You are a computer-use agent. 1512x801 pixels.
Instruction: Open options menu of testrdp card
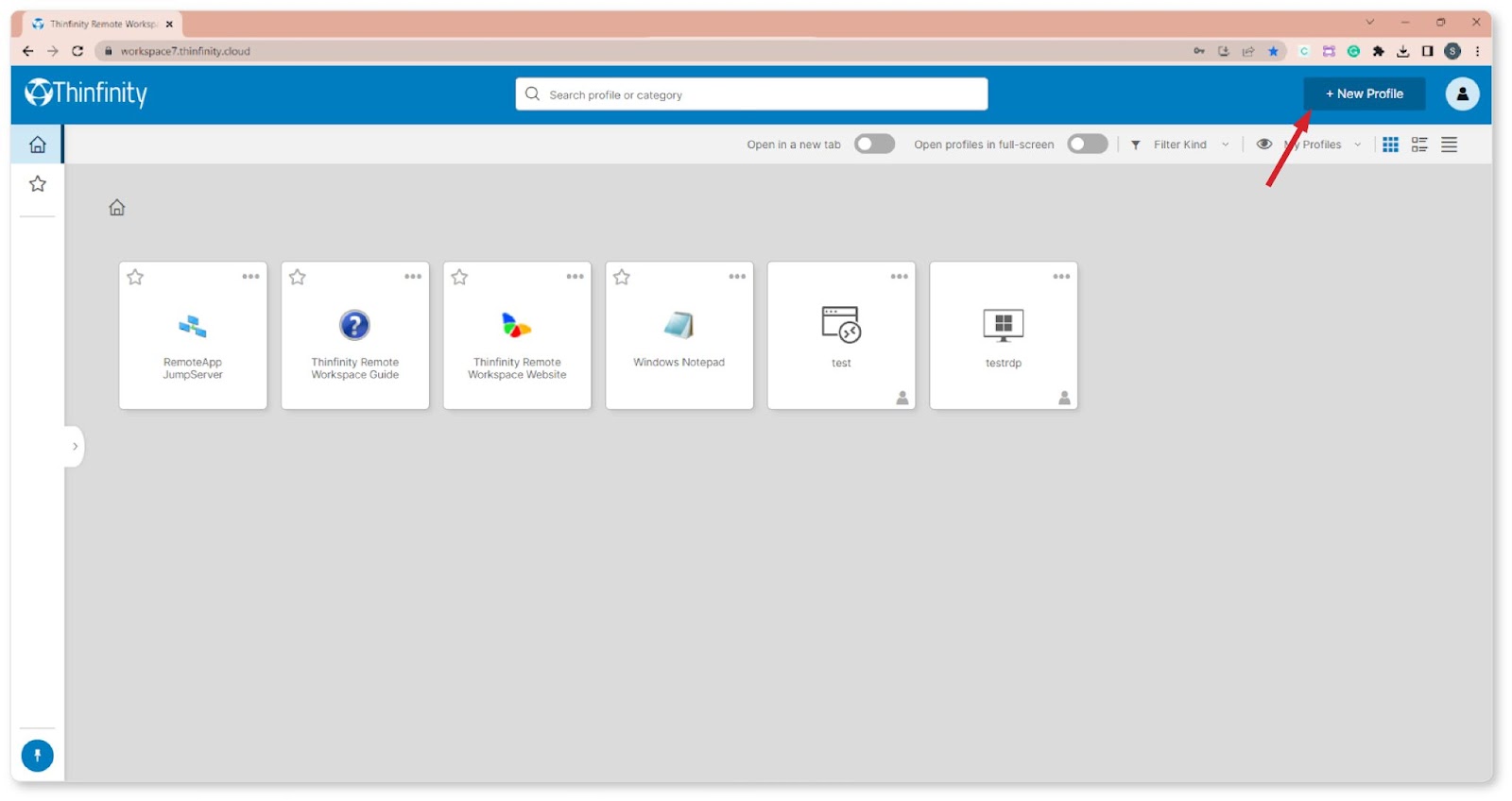click(x=1061, y=277)
